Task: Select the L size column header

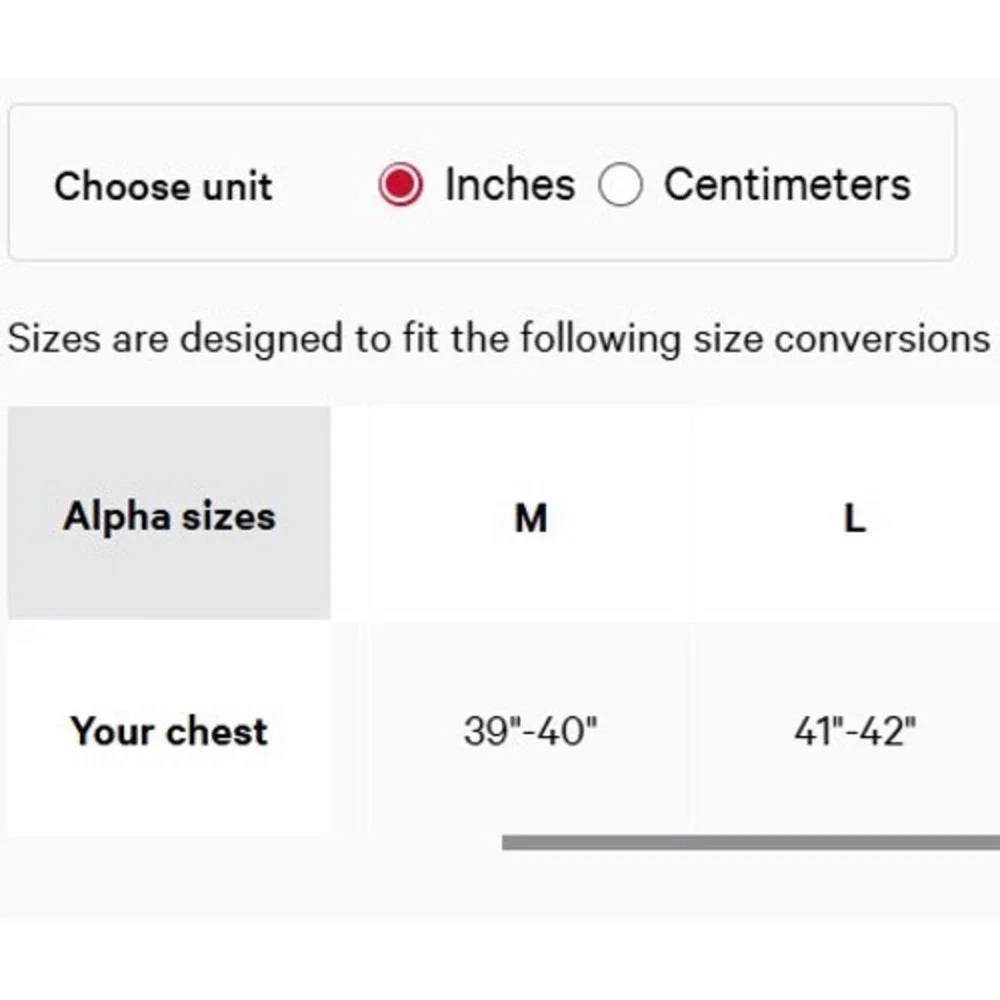Action: tap(854, 518)
